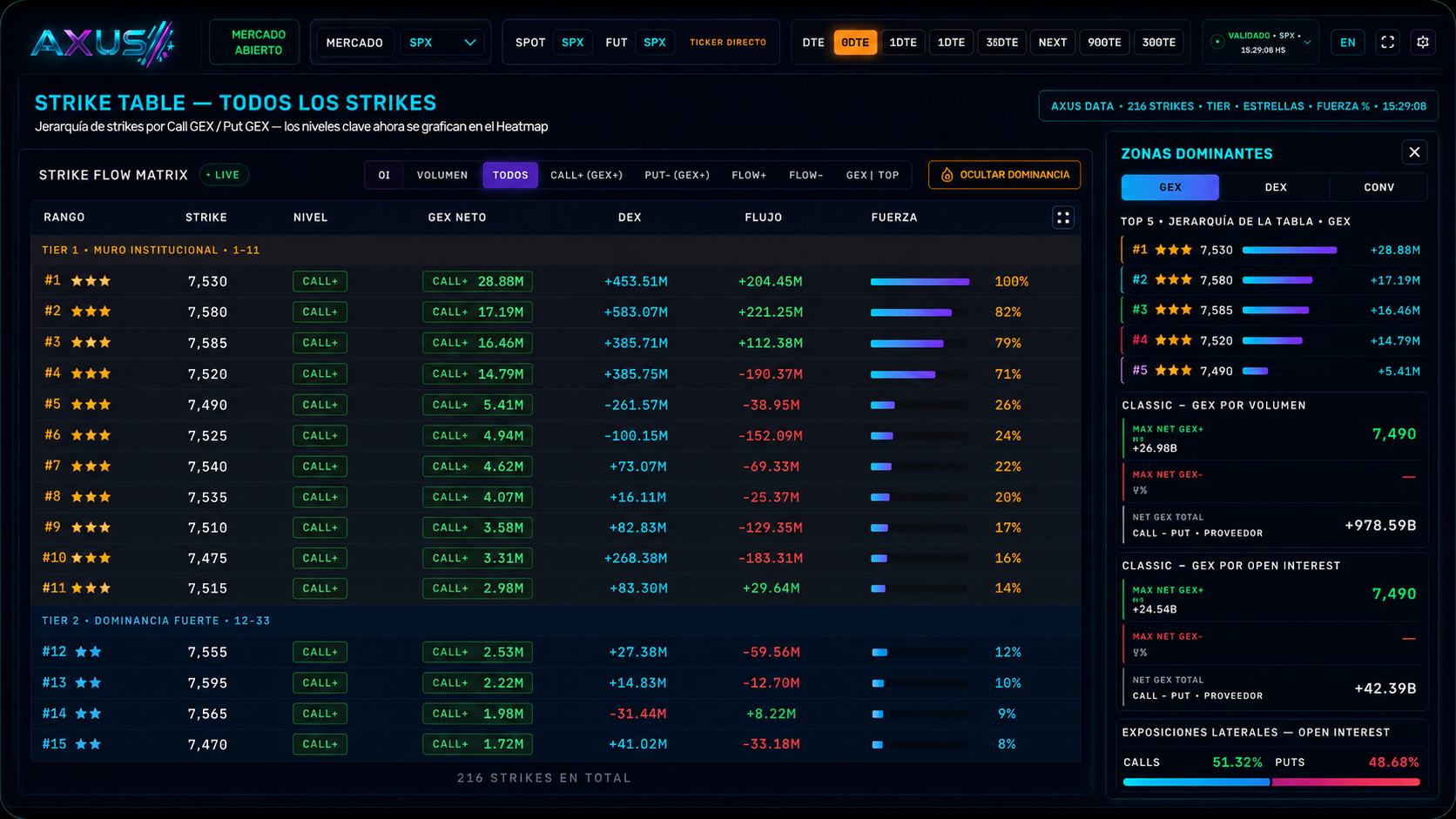Screen dimensions: 1456x819
Task: Sort by the FUERZA column header
Action: [x=893, y=218]
